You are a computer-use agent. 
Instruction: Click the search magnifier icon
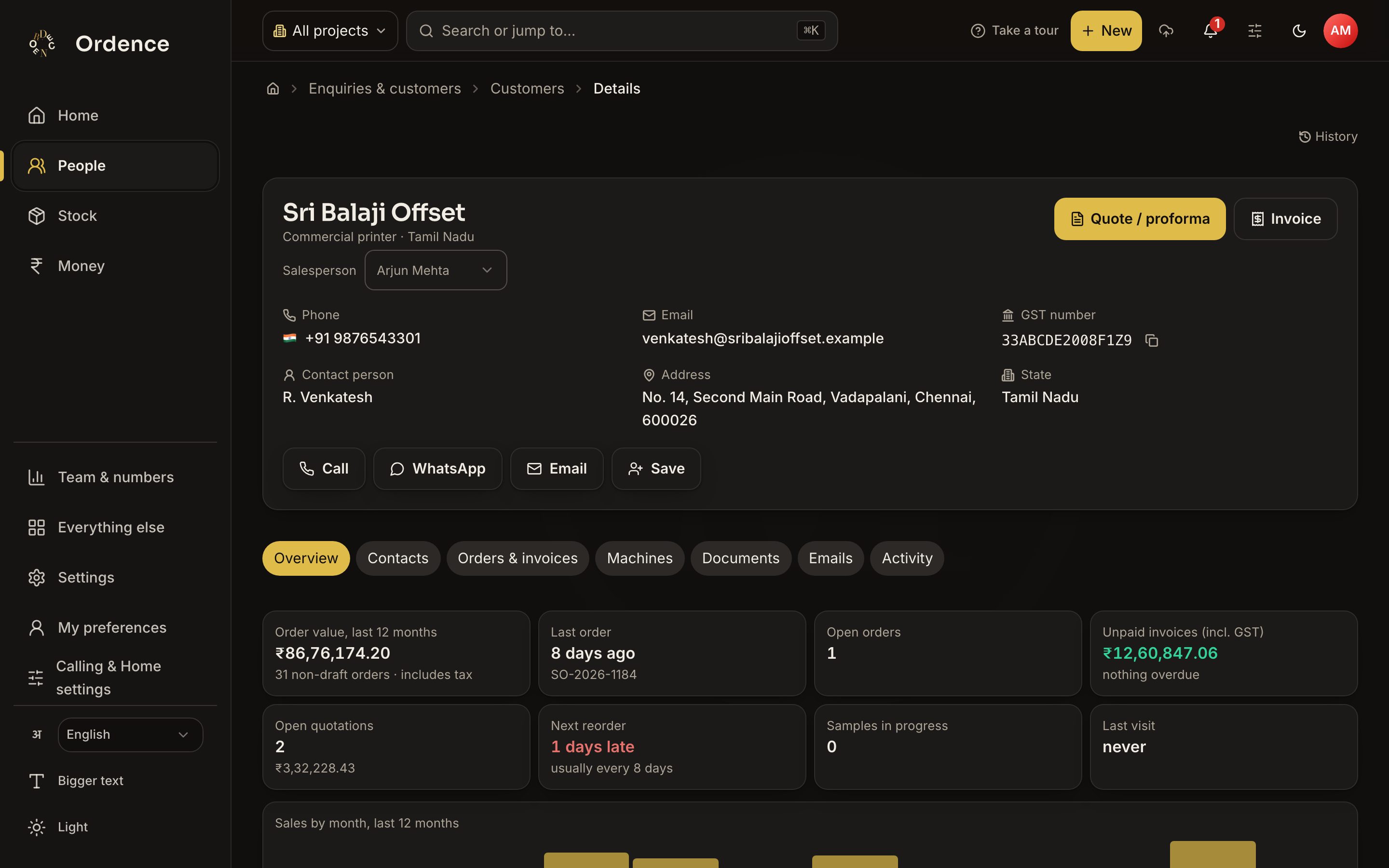click(x=426, y=30)
